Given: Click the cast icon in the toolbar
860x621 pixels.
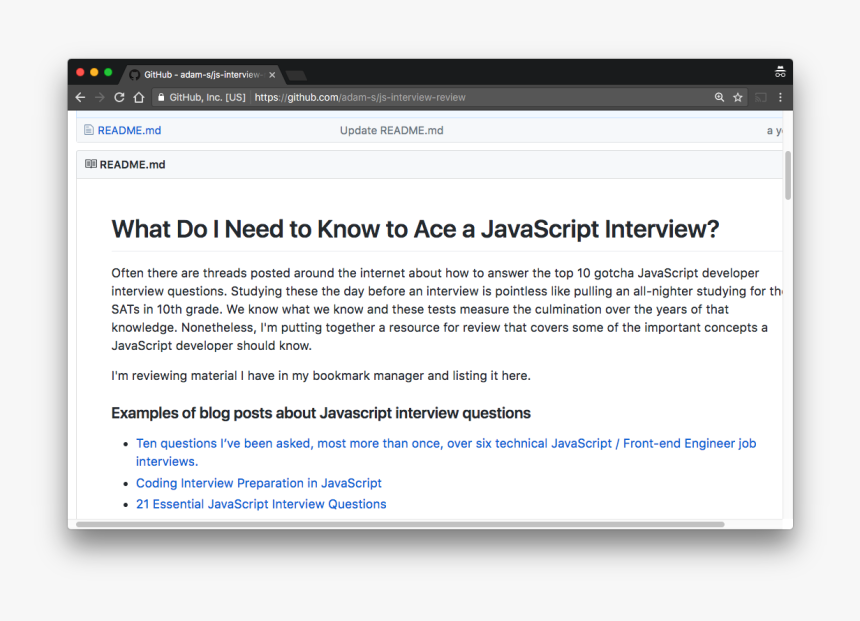Looking at the screenshot, I should click(761, 98).
